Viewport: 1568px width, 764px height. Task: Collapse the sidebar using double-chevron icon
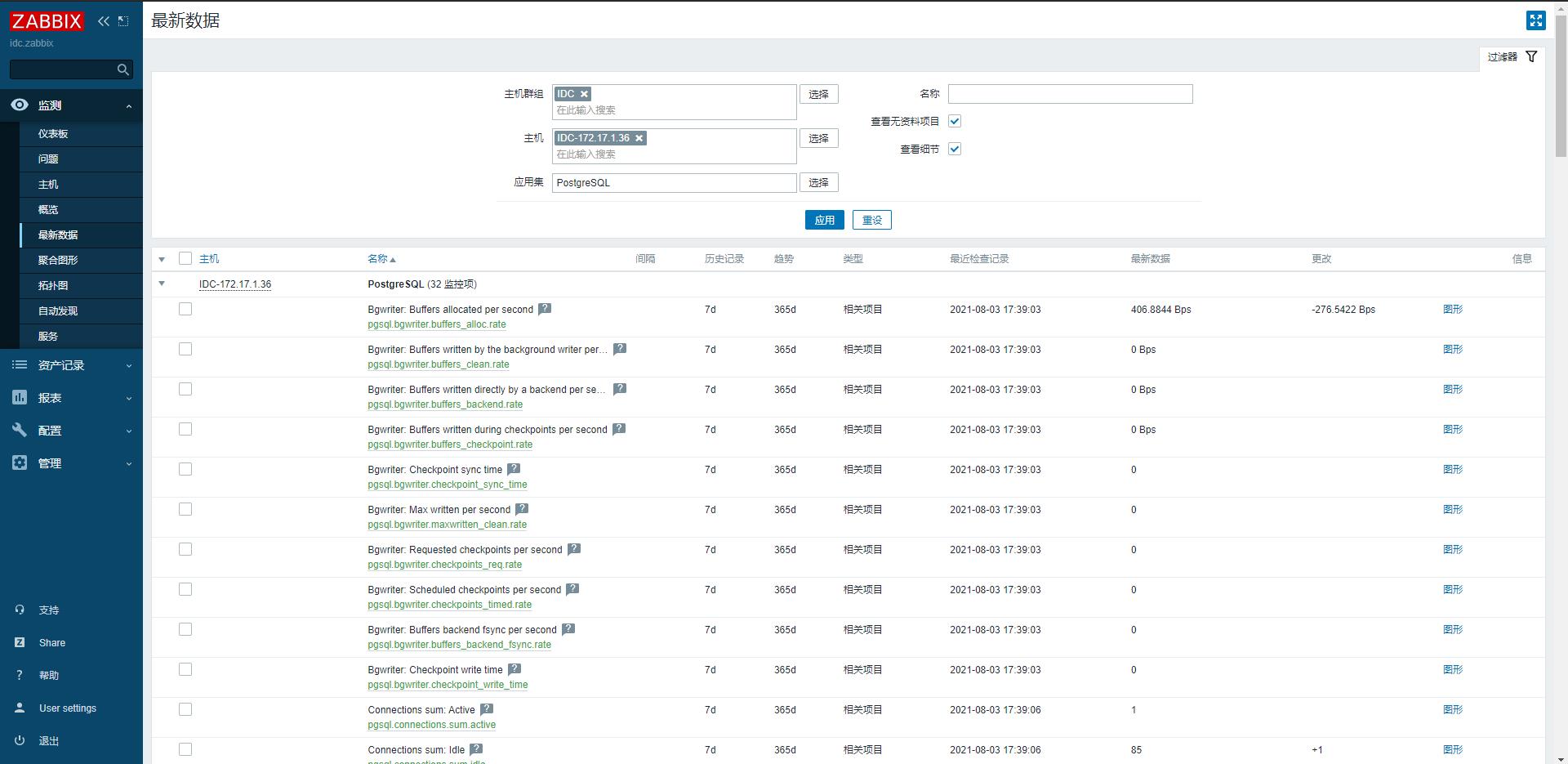(103, 21)
